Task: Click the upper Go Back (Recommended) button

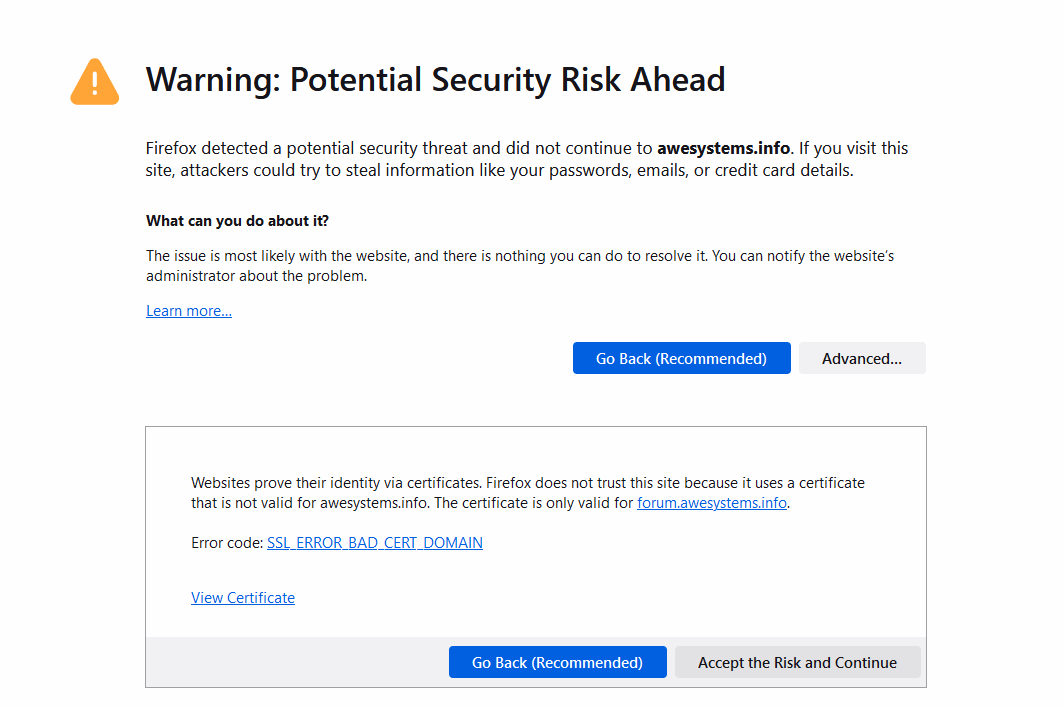Action: [681, 358]
